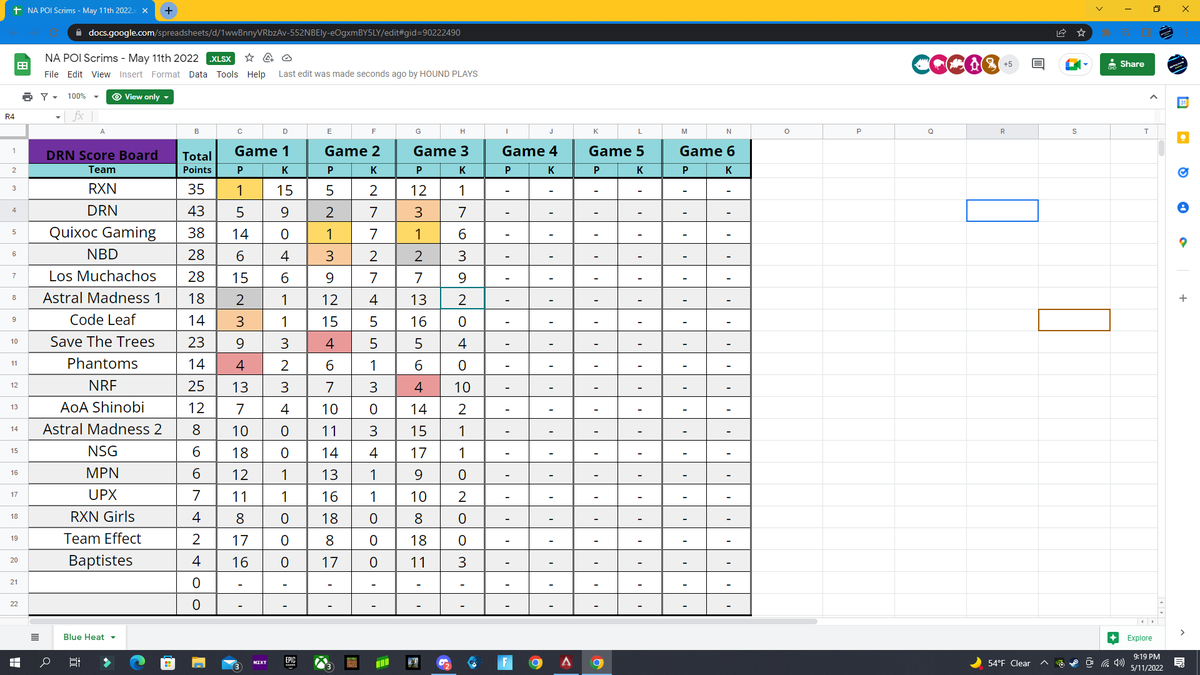This screenshot has height=675, width=1200.
Task: Open the Help menu
Action: (256, 74)
